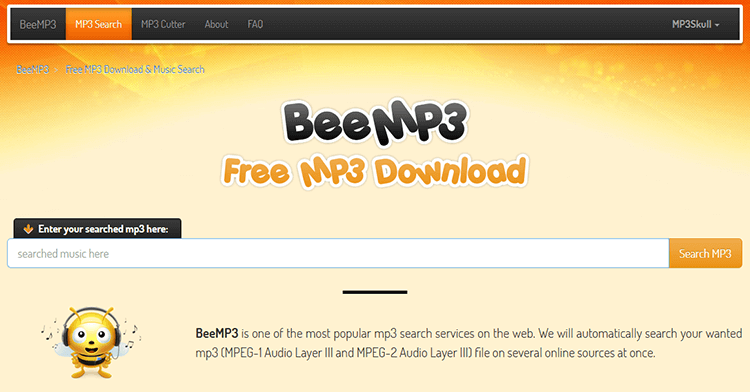The width and height of the screenshot is (750, 392).
Task: Click bold BeeMP3 word in description
Action: coord(217,333)
